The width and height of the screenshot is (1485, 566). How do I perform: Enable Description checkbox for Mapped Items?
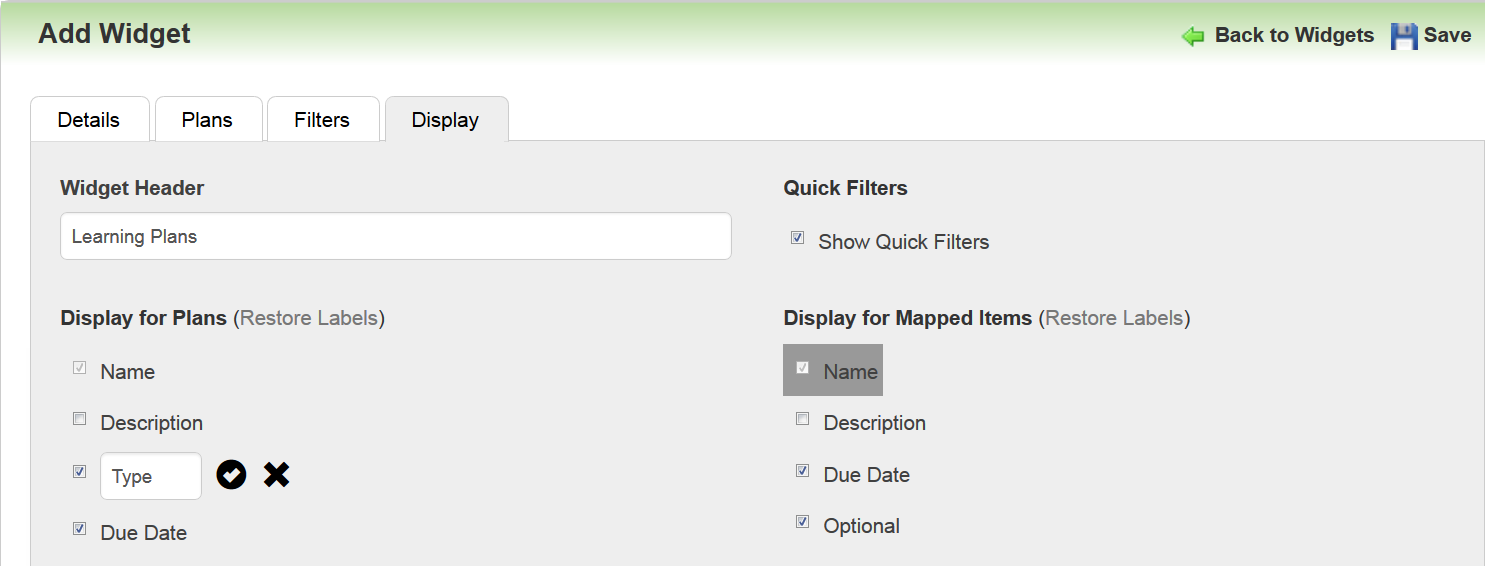pyautogui.click(x=802, y=419)
